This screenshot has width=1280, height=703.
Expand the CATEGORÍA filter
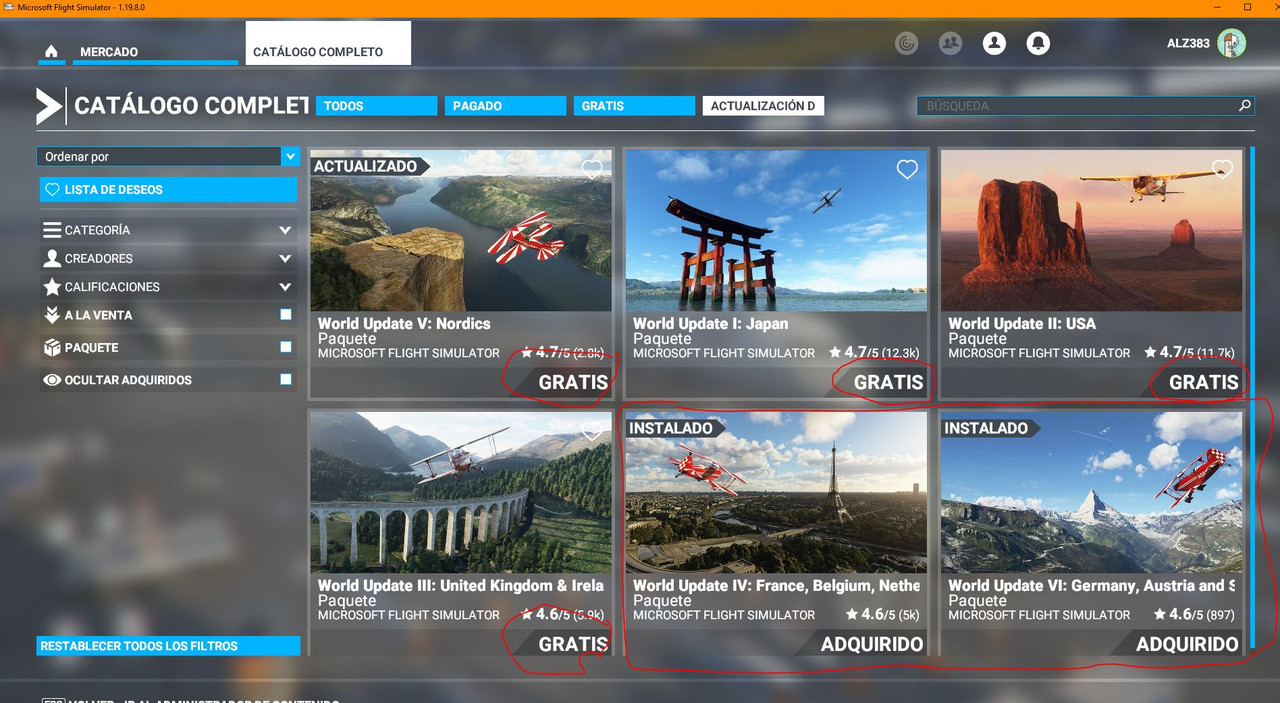coord(168,230)
